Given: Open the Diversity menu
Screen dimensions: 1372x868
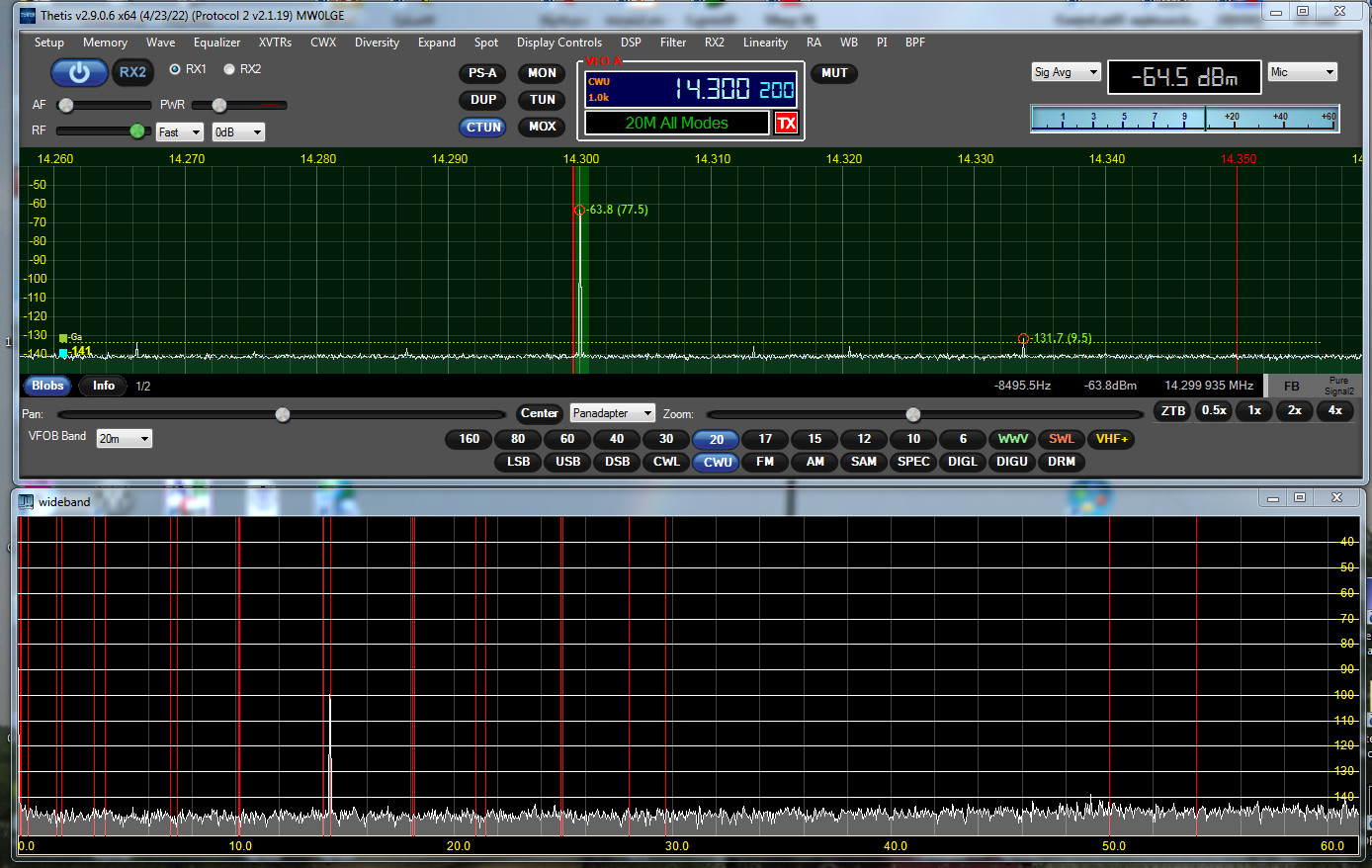Looking at the screenshot, I should [377, 43].
